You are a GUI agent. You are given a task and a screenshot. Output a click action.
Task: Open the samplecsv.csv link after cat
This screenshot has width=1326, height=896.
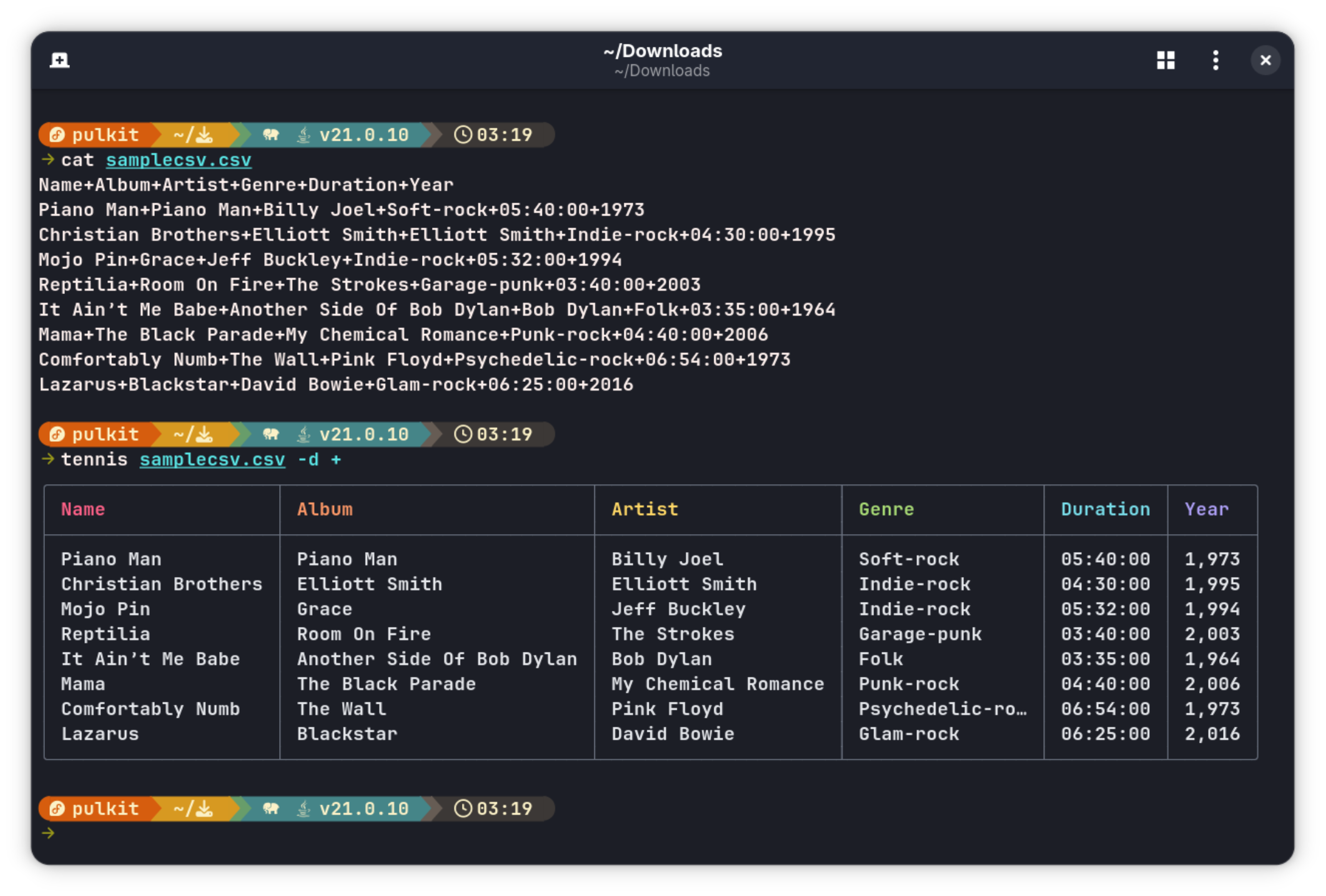[x=179, y=160]
